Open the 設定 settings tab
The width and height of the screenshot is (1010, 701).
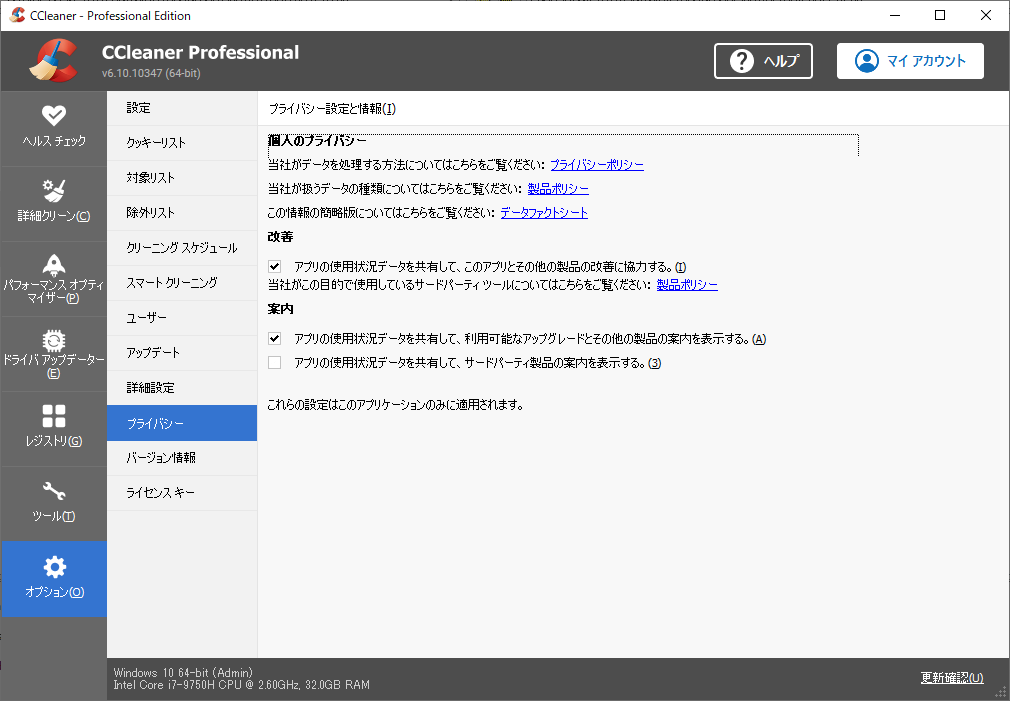(182, 108)
